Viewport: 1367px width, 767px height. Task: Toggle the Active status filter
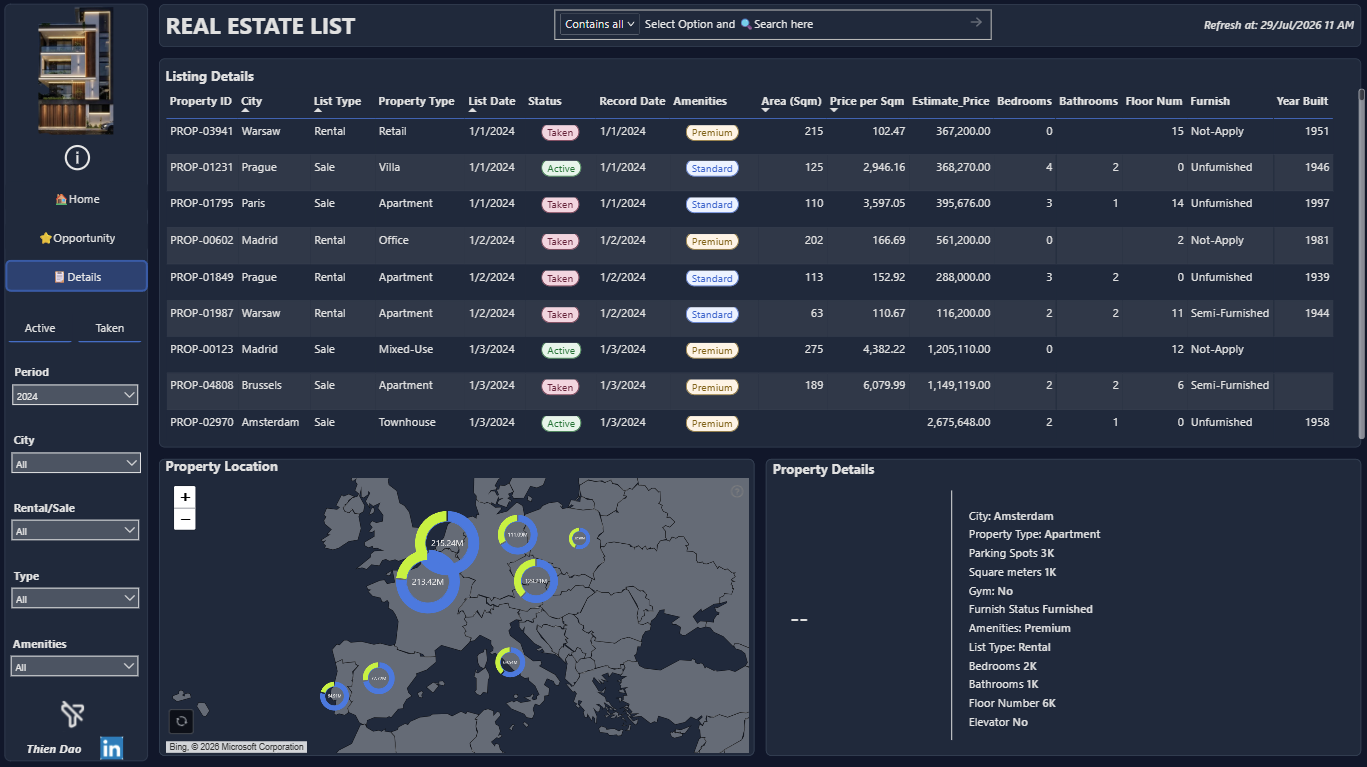[x=40, y=329]
